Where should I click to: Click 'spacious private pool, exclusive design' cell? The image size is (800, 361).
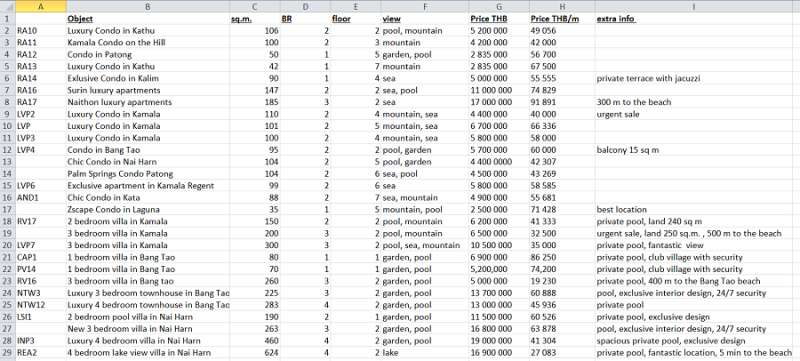[694, 341]
